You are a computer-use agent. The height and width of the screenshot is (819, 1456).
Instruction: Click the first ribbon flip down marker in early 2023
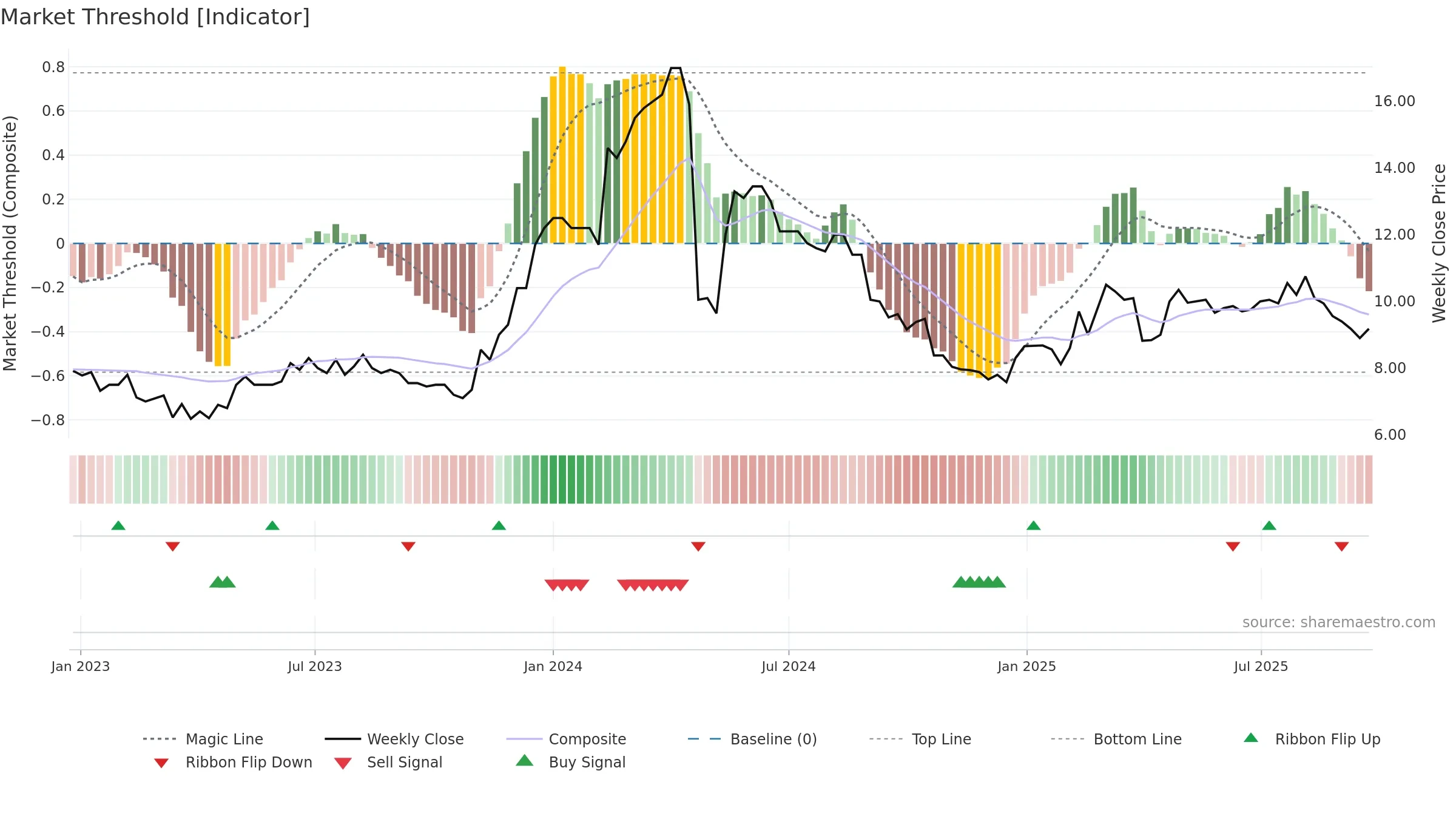(173, 547)
